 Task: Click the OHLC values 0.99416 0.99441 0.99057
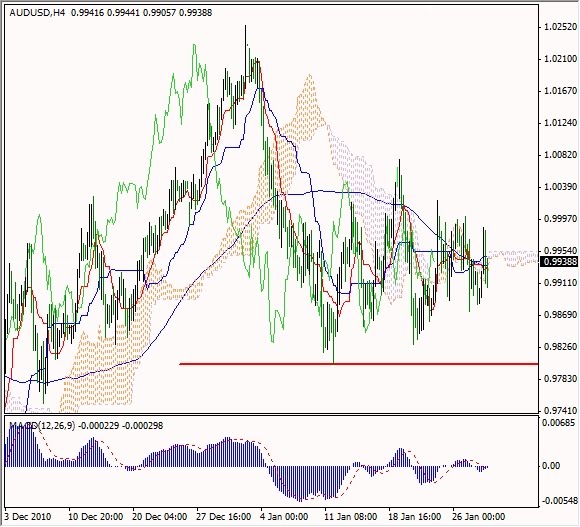tap(123, 13)
